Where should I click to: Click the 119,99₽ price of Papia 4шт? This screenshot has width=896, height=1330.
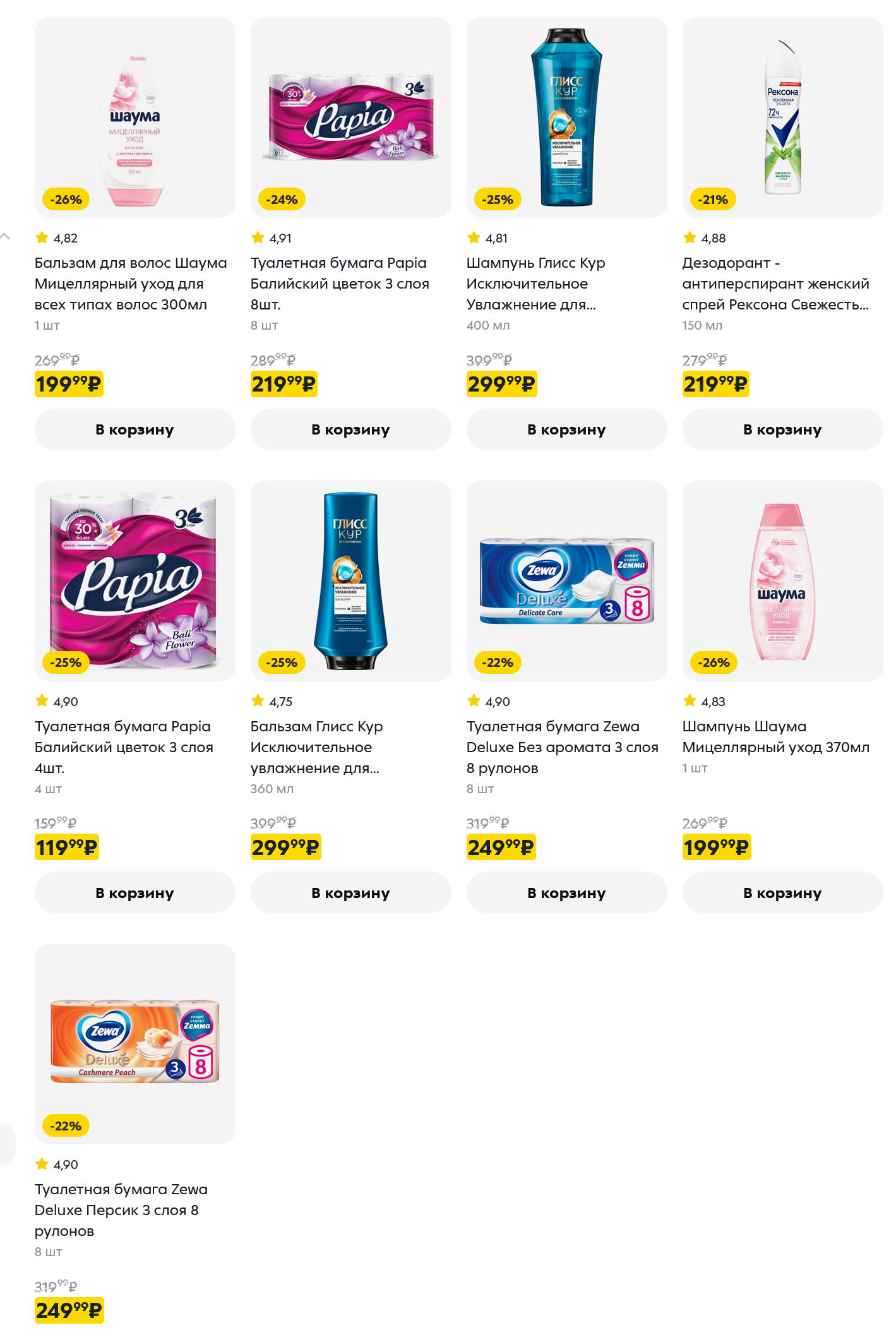coord(67,848)
